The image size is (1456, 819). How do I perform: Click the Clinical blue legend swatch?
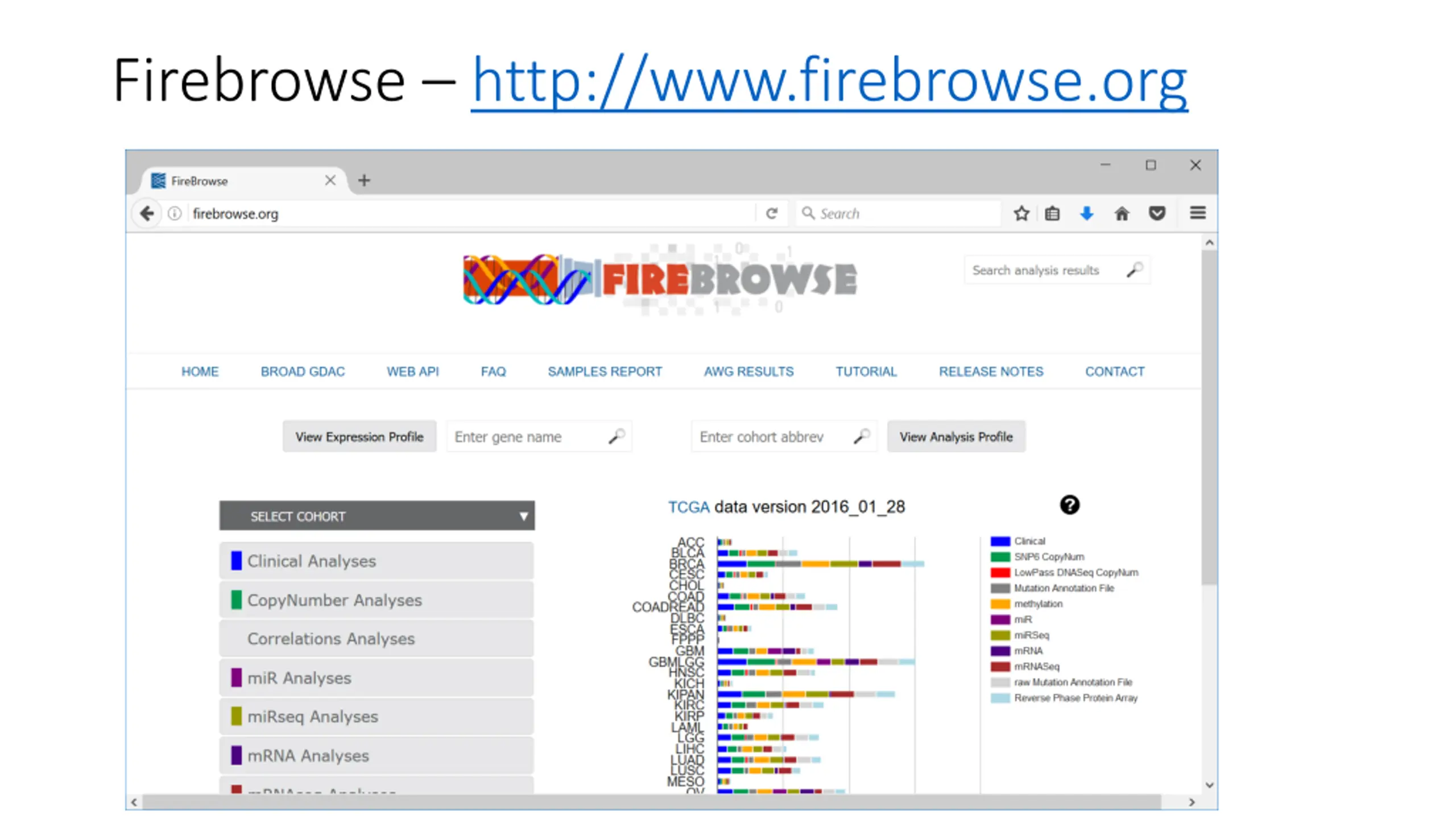point(1000,541)
